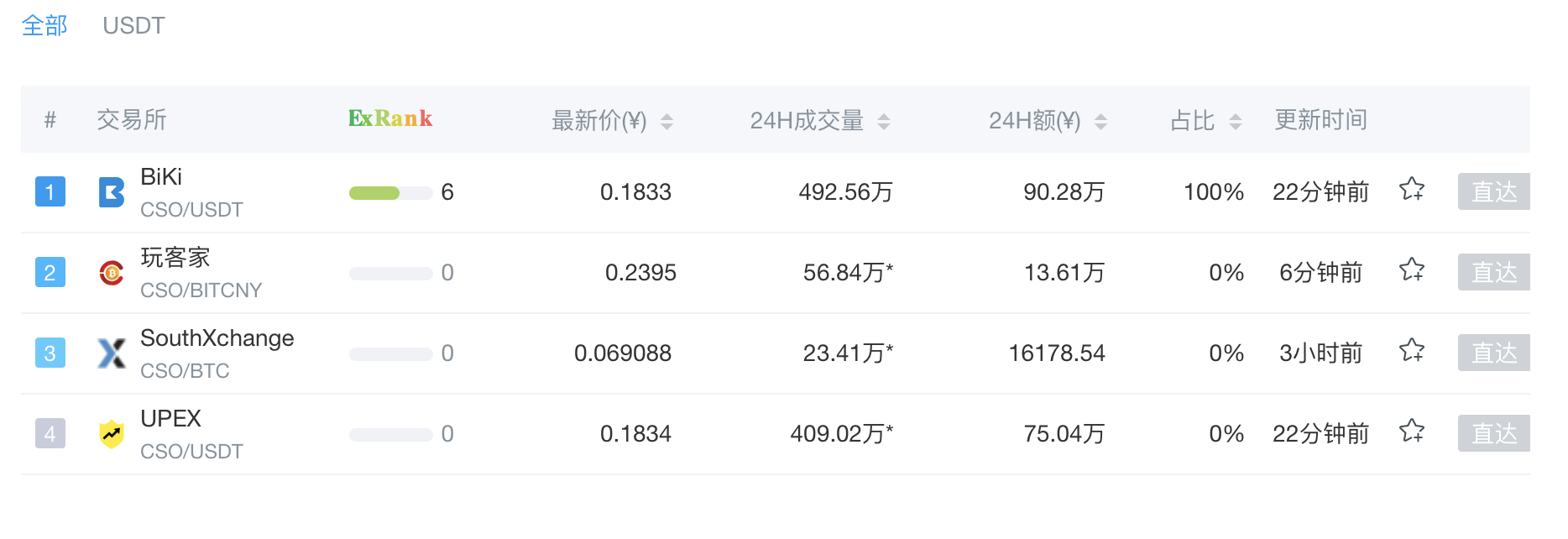This screenshot has width=1568, height=539.
Task: Click 玩客家's empty ExRank rating bar
Action: click(390, 274)
